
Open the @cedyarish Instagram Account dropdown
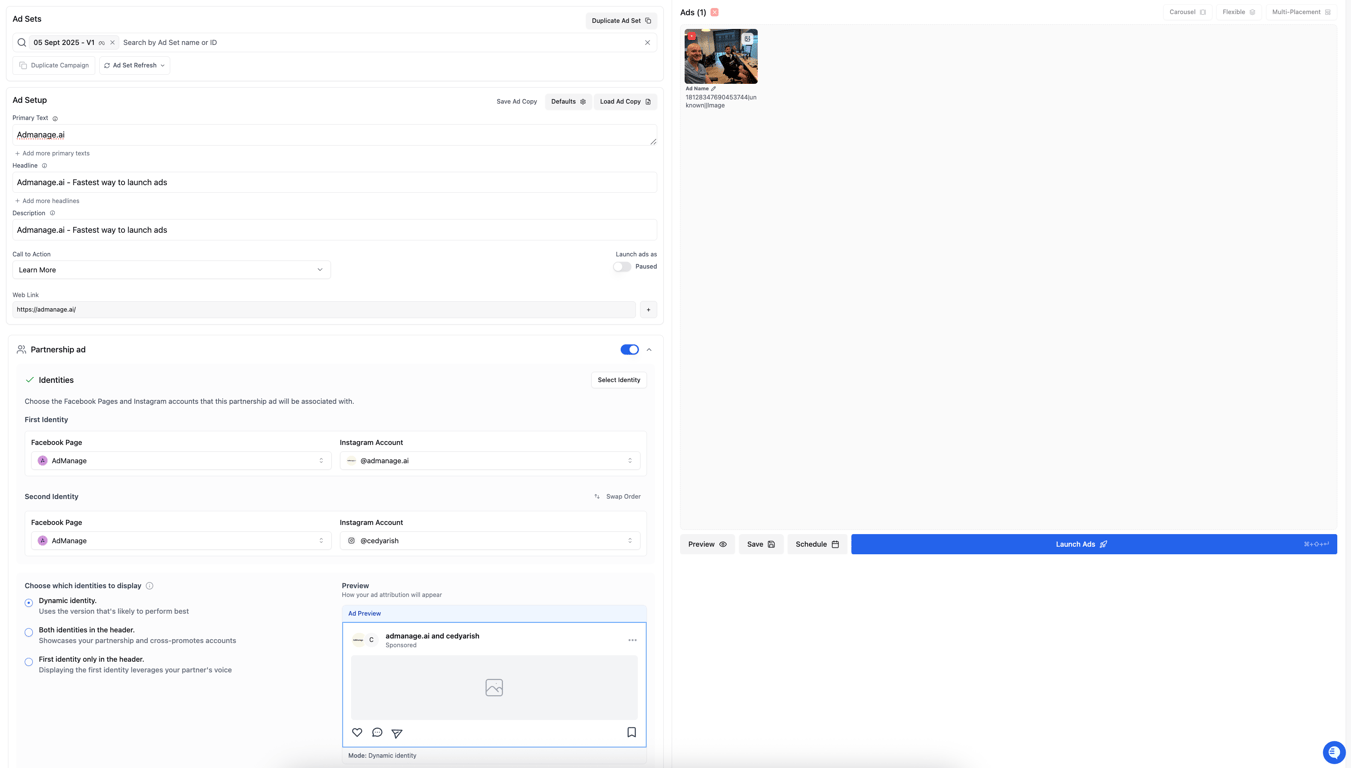pos(489,541)
